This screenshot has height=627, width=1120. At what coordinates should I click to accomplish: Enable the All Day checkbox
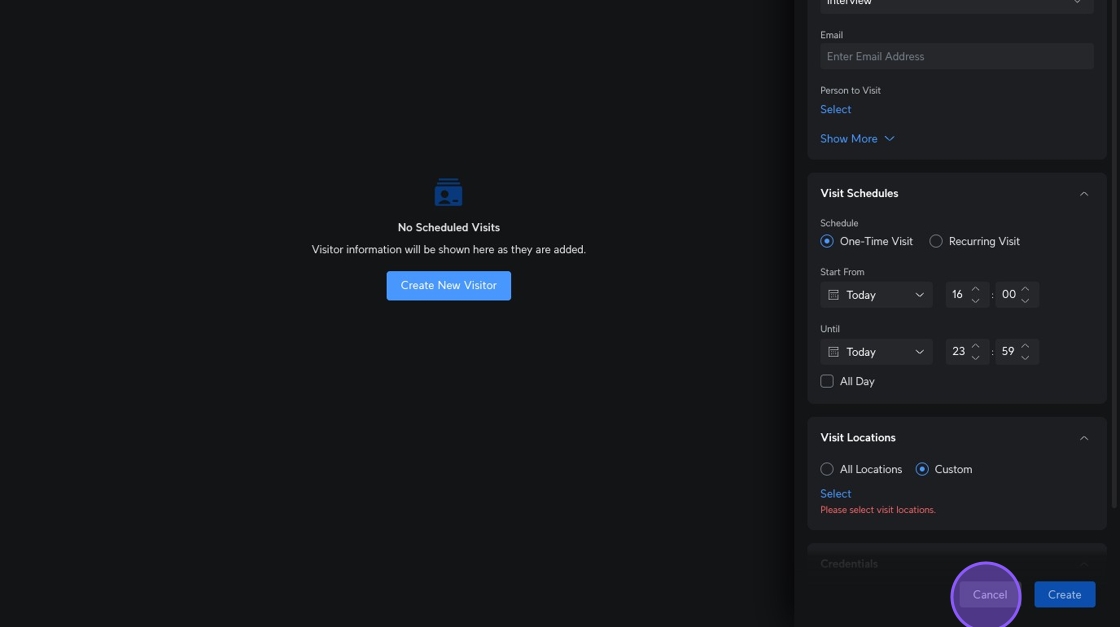tap(827, 381)
